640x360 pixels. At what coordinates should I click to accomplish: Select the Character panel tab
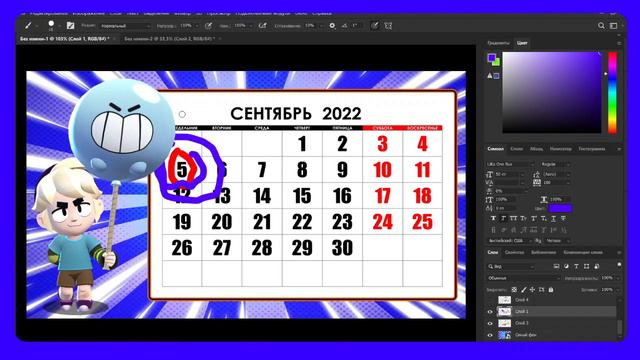click(x=496, y=149)
